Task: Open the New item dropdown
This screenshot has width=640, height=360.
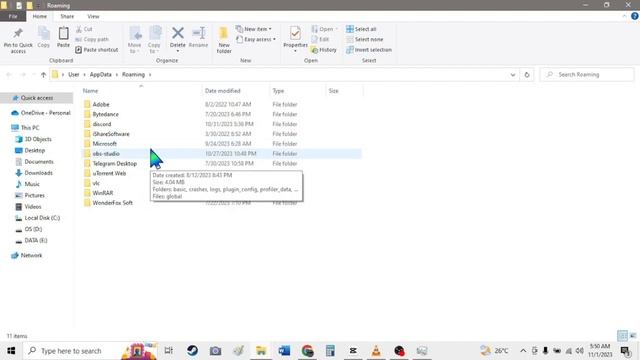Action: pos(253,29)
